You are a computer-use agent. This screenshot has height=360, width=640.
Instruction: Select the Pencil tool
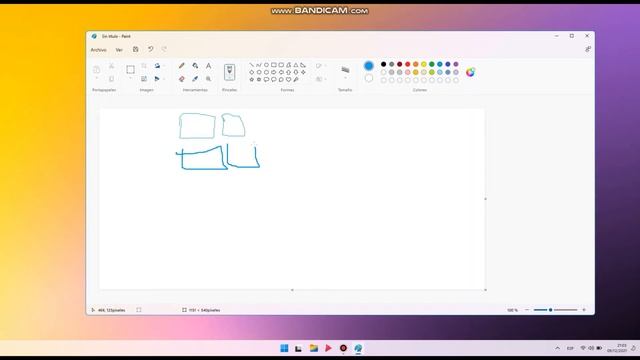(x=182, y=66)
